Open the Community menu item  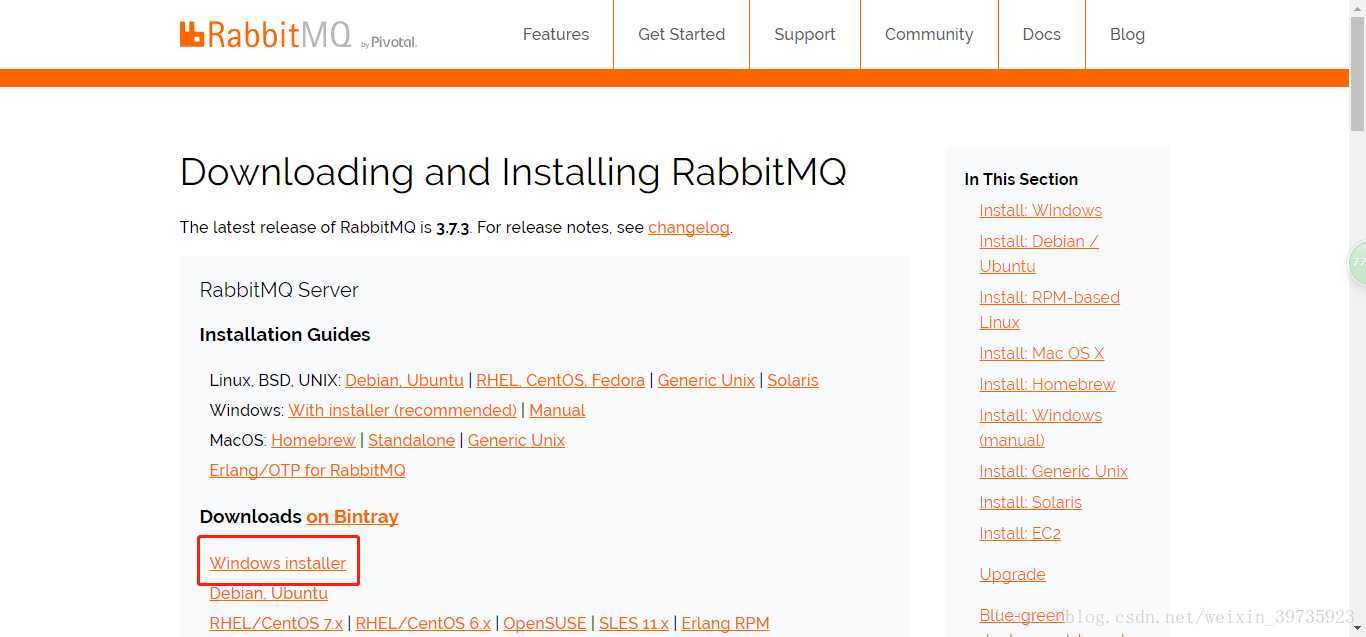point(929,34)
